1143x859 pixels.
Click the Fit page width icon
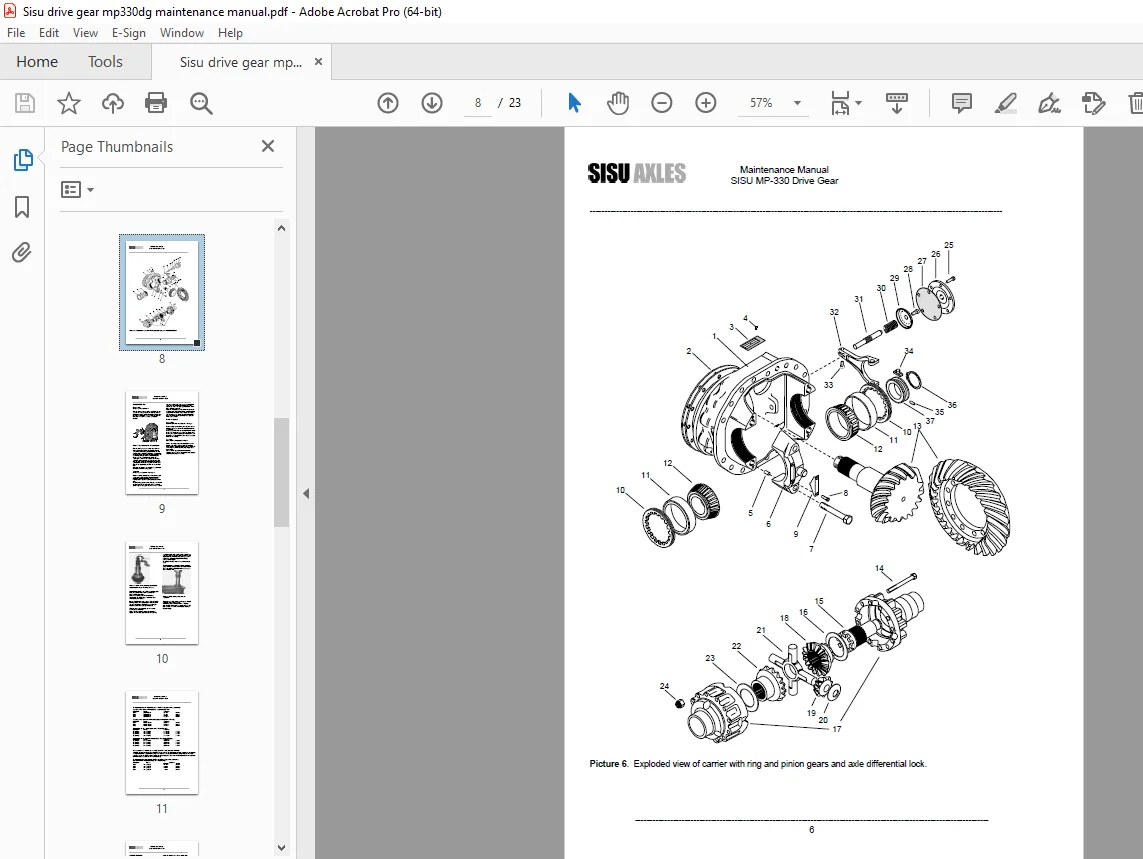coord(840,103)
